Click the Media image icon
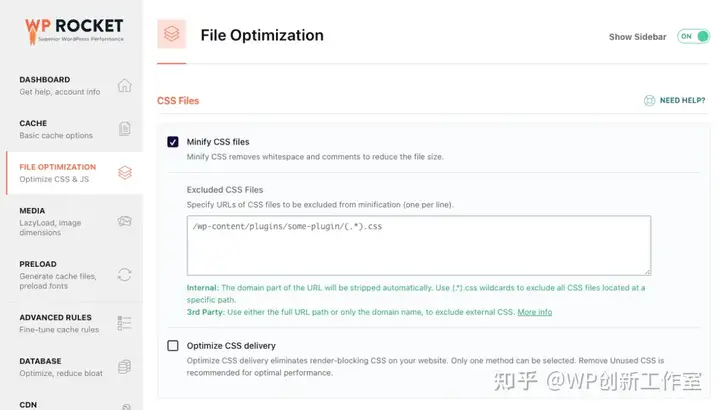720x410 pixels. click(124, 221)
